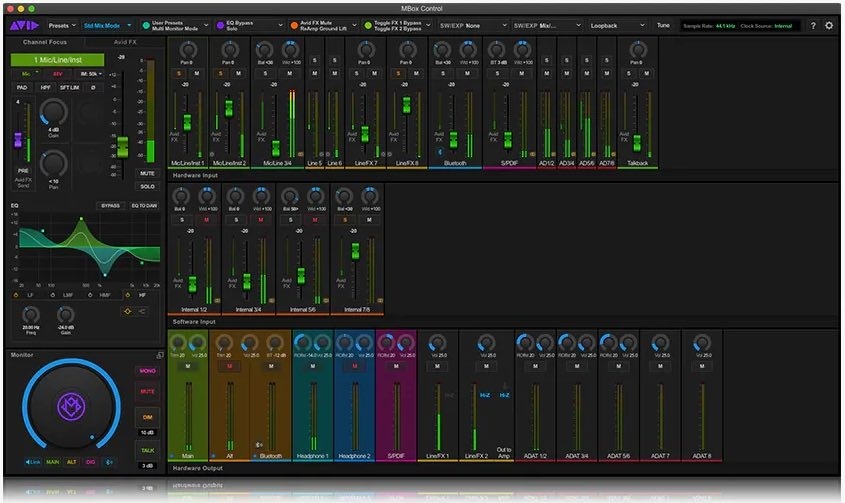The height and width of the screenshot is (503, 845).
Task: Click the orange Avid FX Mute circle icon
Action: (294, 25)
